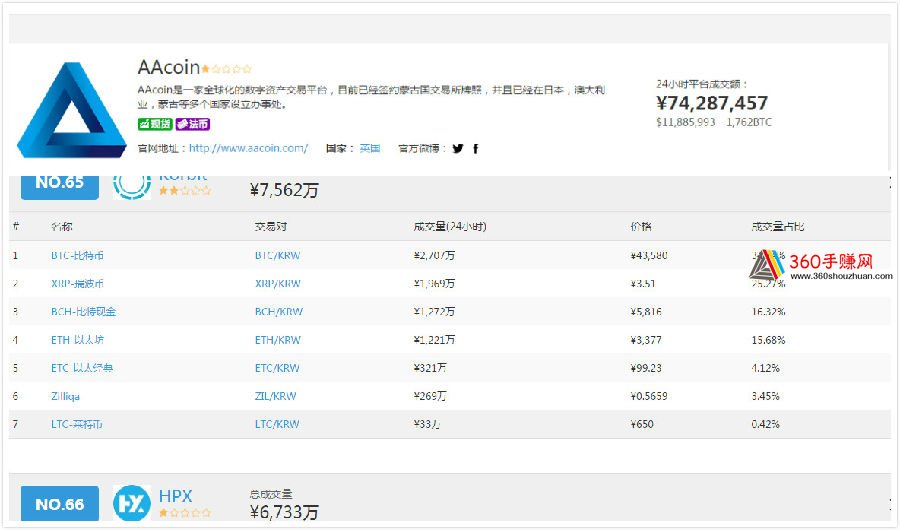Click the volume ¥321万
The height and width of the screenshot is (530, 900).
(x=429, y=368)
